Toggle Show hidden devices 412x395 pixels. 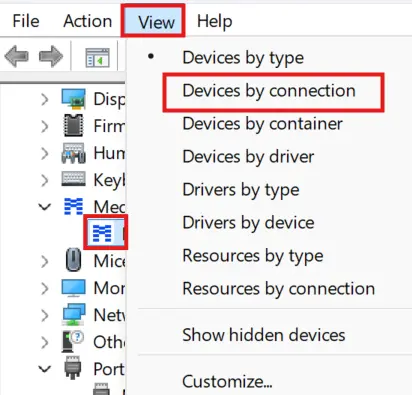[x=264, y=335]
